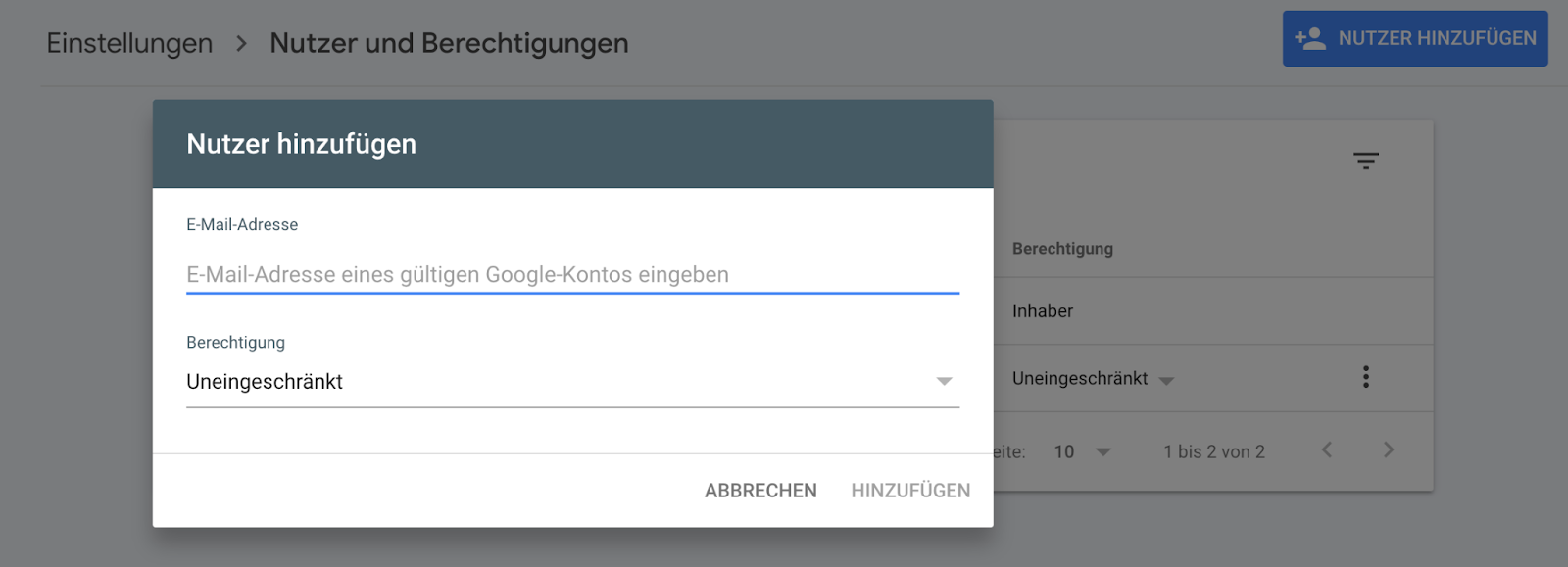Open Einstellungen breadcrumb link

[129, 43]
